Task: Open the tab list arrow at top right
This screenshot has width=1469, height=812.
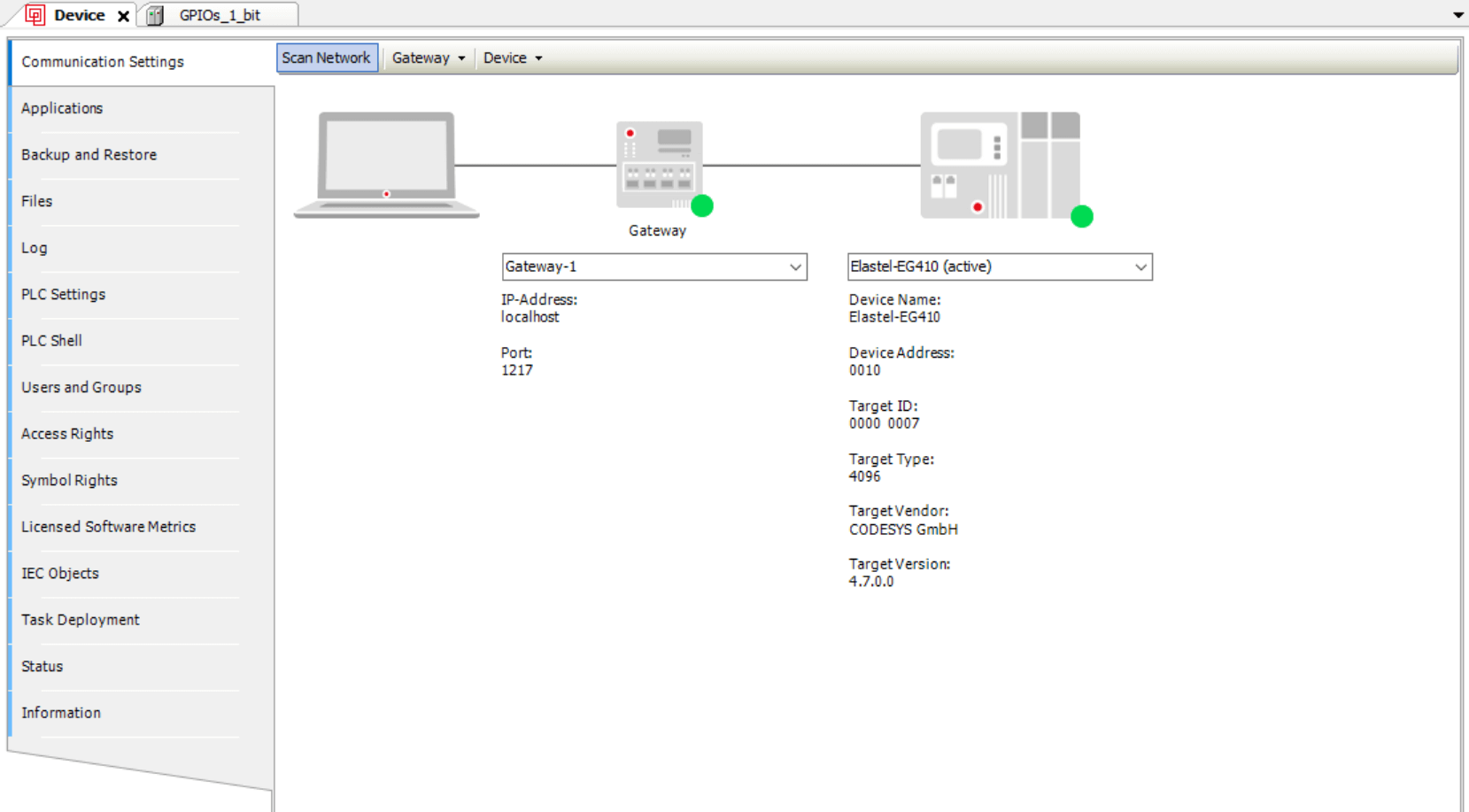Action: (1457, 15)
